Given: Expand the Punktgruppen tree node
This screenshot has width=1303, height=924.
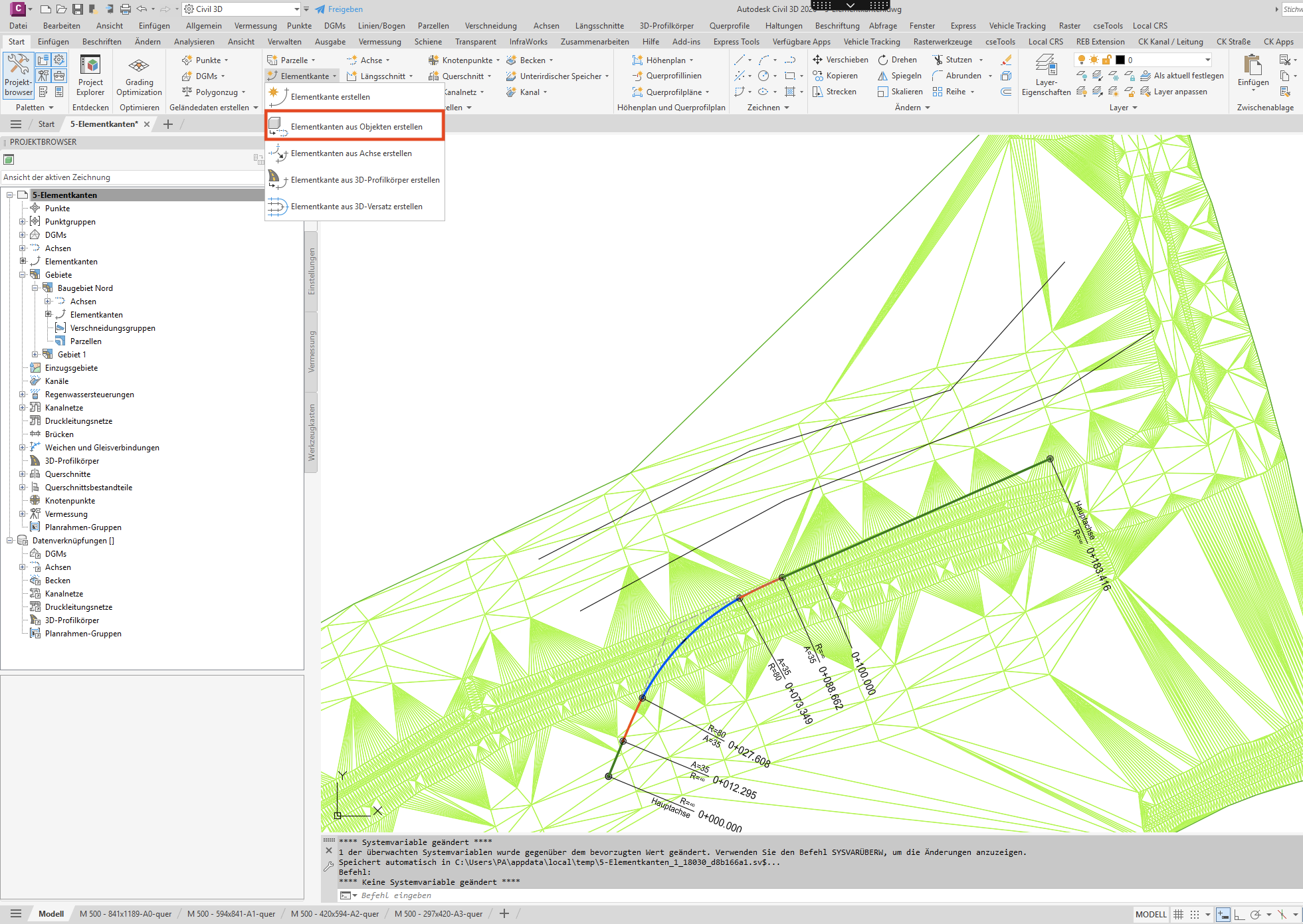Looking at the screenshot, I should tap(23, 222).
